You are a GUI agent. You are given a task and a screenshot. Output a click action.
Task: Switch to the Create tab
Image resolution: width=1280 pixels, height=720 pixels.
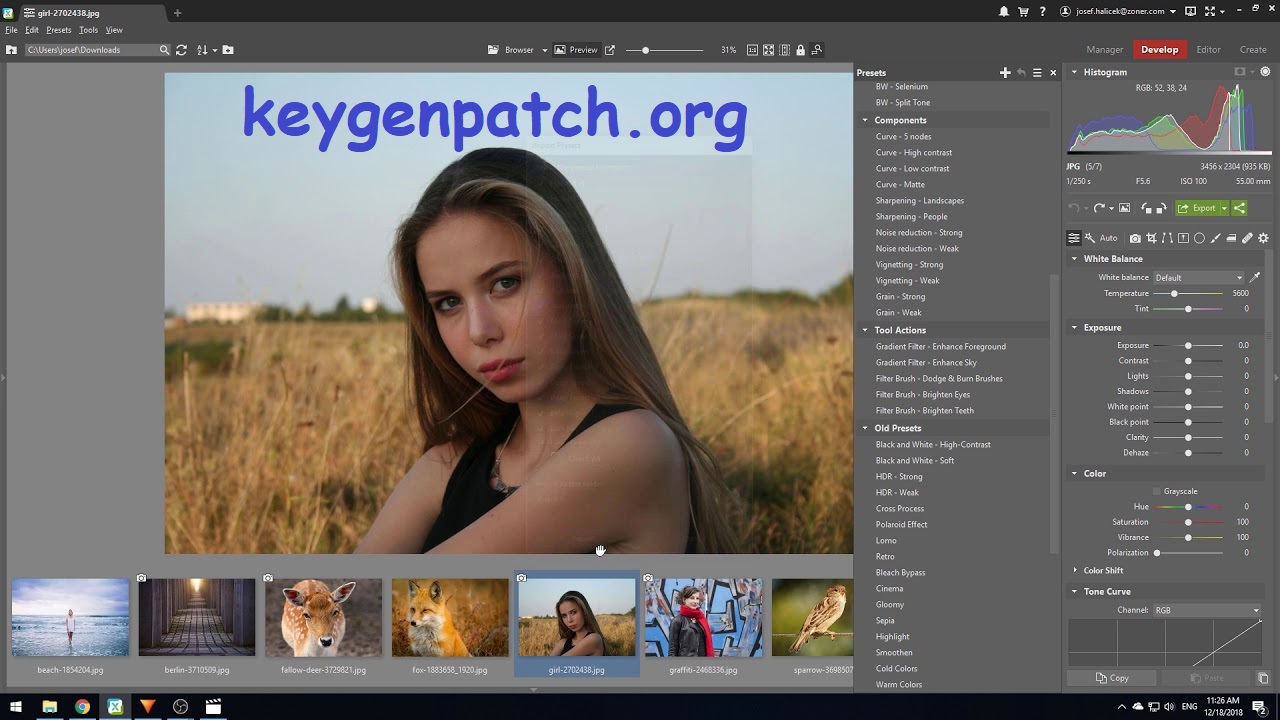pyautogui.click(x=1253, y=50)
